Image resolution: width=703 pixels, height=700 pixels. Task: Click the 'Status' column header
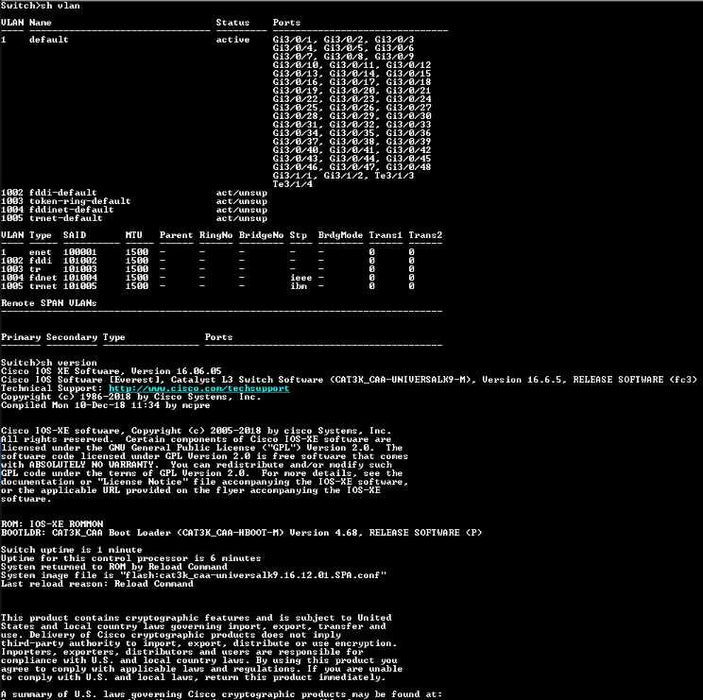tap(233, 22)
